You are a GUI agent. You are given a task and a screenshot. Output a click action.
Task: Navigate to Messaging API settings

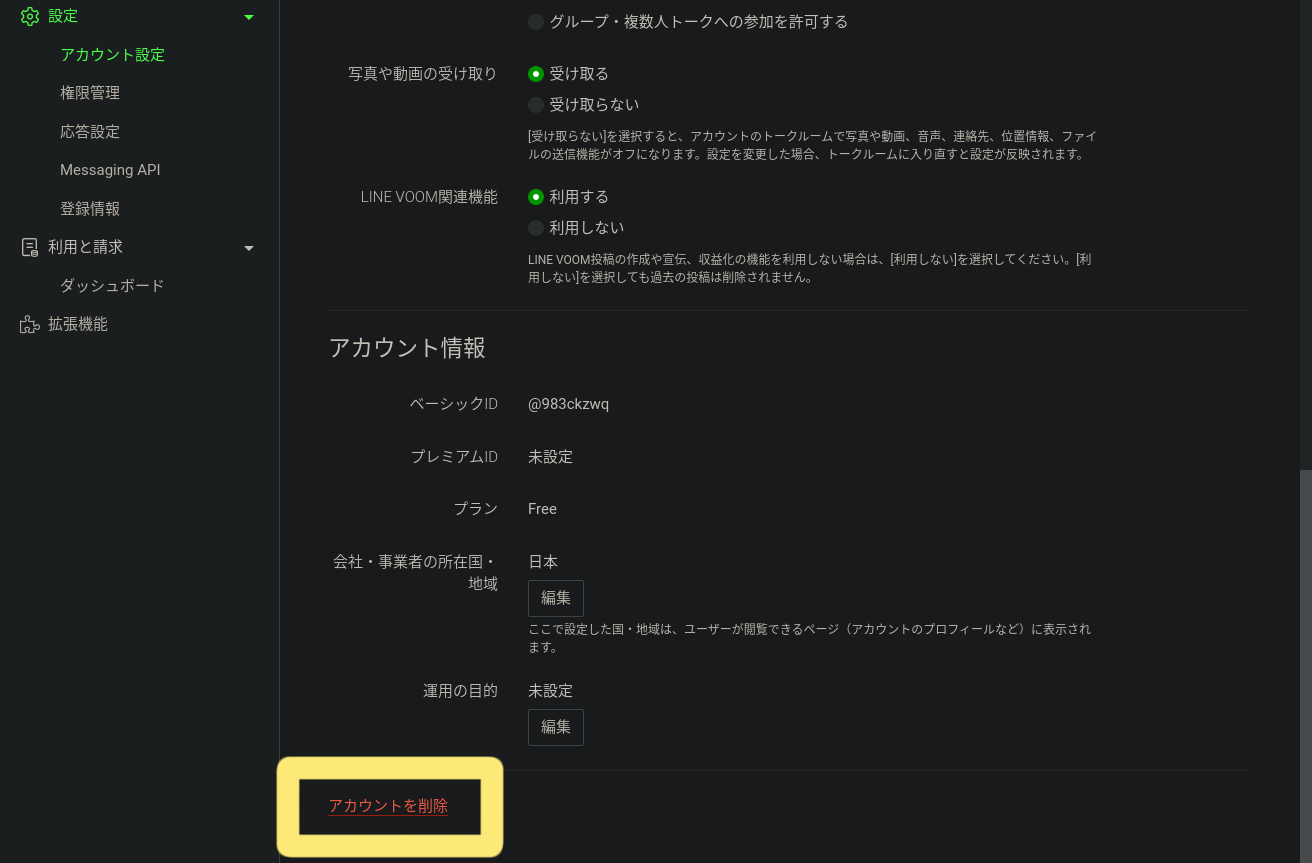110,169
